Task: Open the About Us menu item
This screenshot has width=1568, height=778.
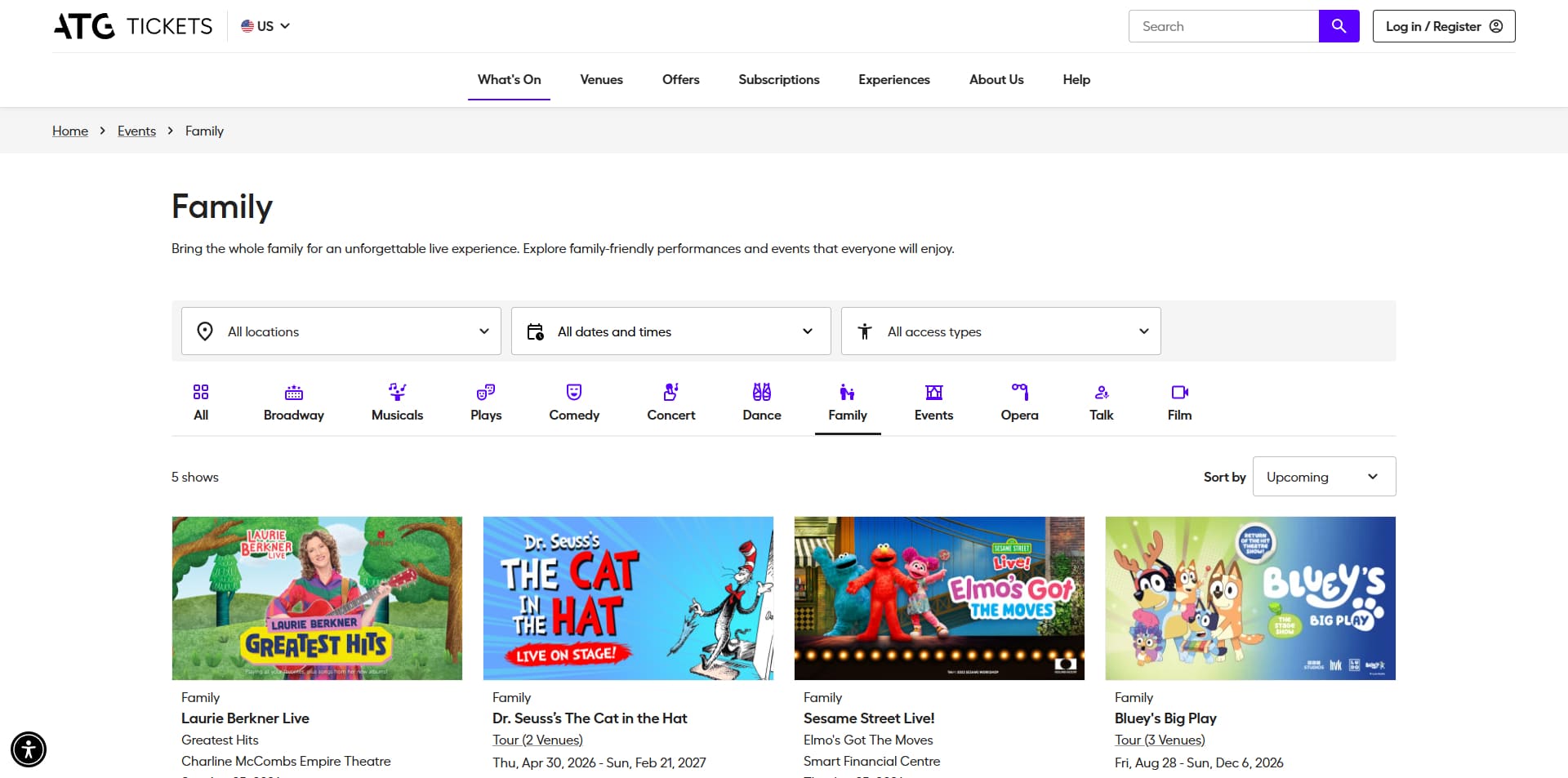Action: point(996,79)
